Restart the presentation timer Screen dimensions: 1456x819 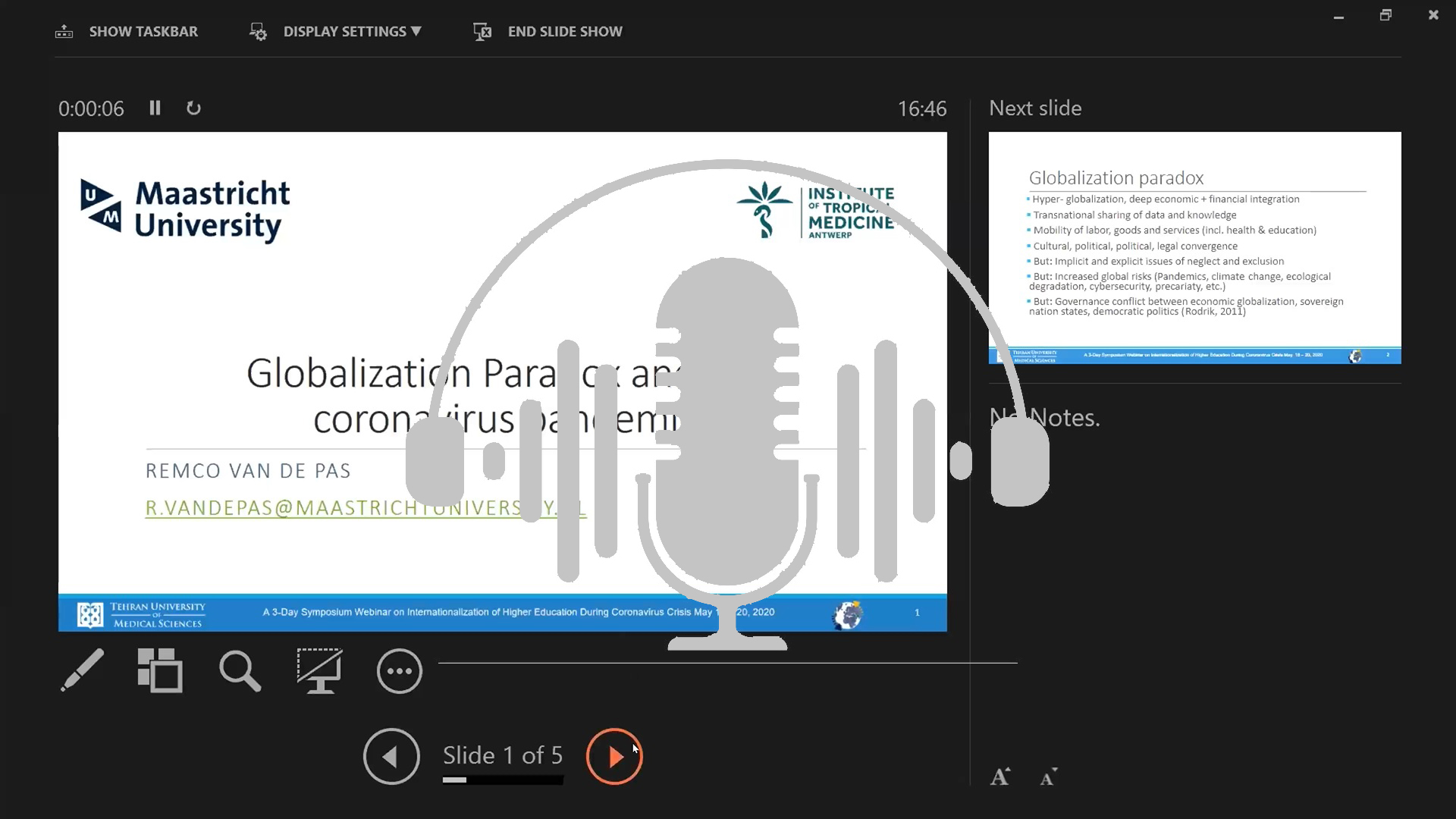(193, 108)
